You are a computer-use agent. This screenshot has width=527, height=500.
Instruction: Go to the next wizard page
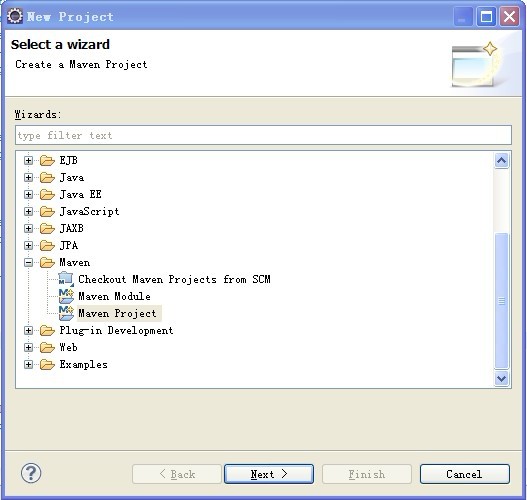269,474
